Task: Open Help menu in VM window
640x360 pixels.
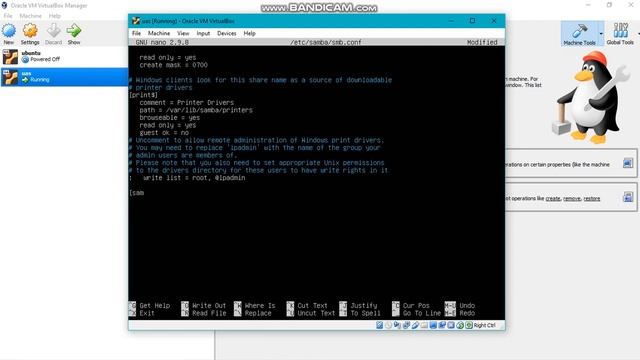Action: pos(249,33)
